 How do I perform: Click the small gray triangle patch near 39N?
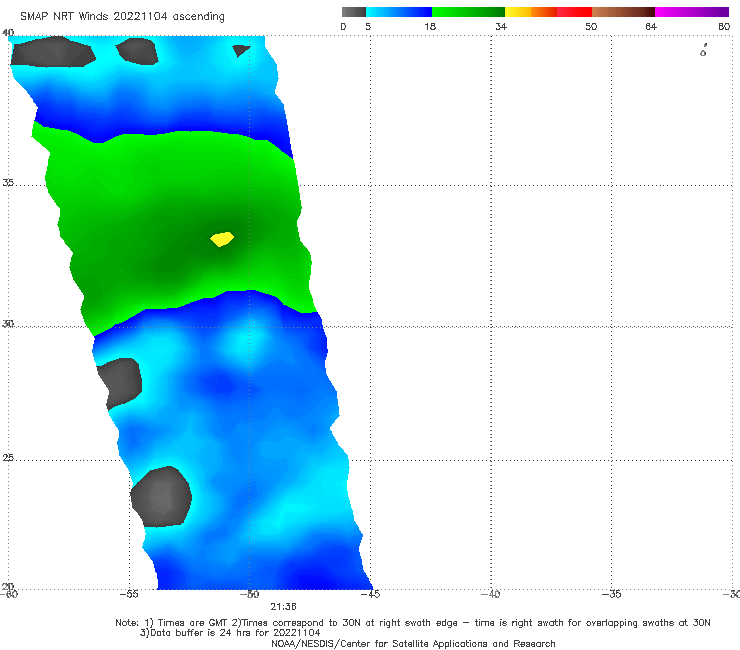point(241,50)
